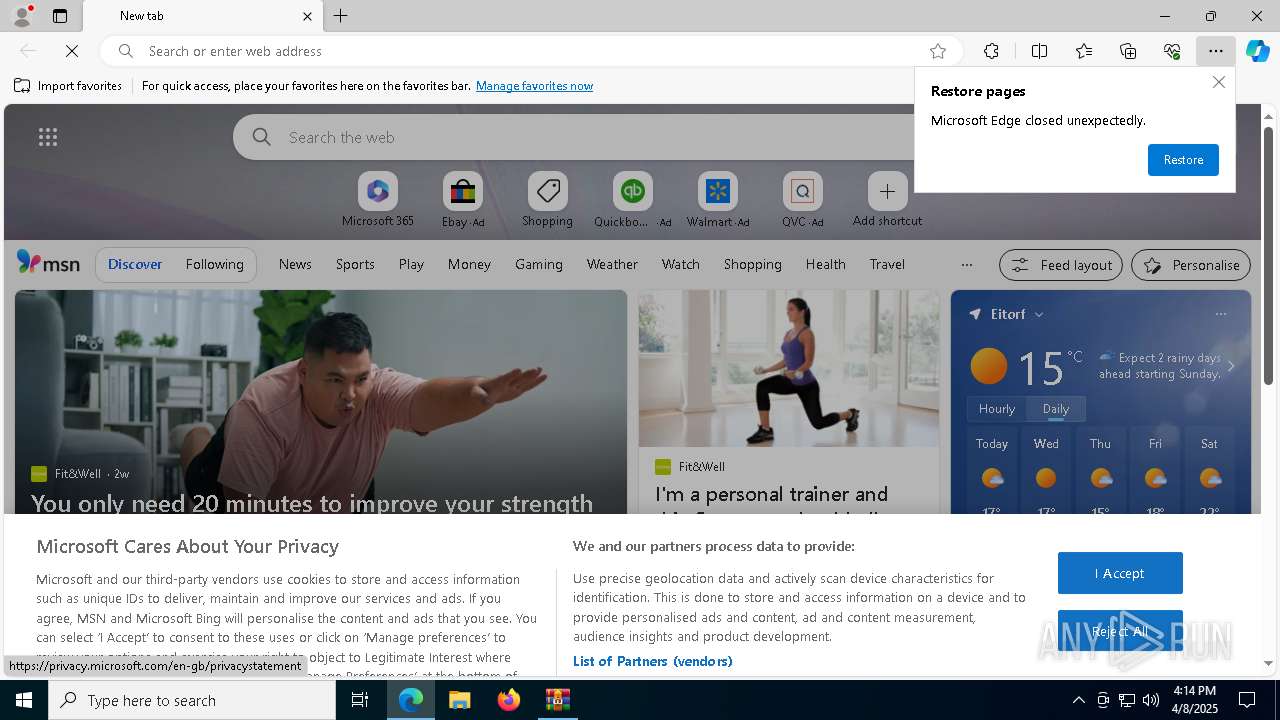This screenshot has height=720, width=1280.
Task: Open Task View on taskbar
Action: (360, 700)
